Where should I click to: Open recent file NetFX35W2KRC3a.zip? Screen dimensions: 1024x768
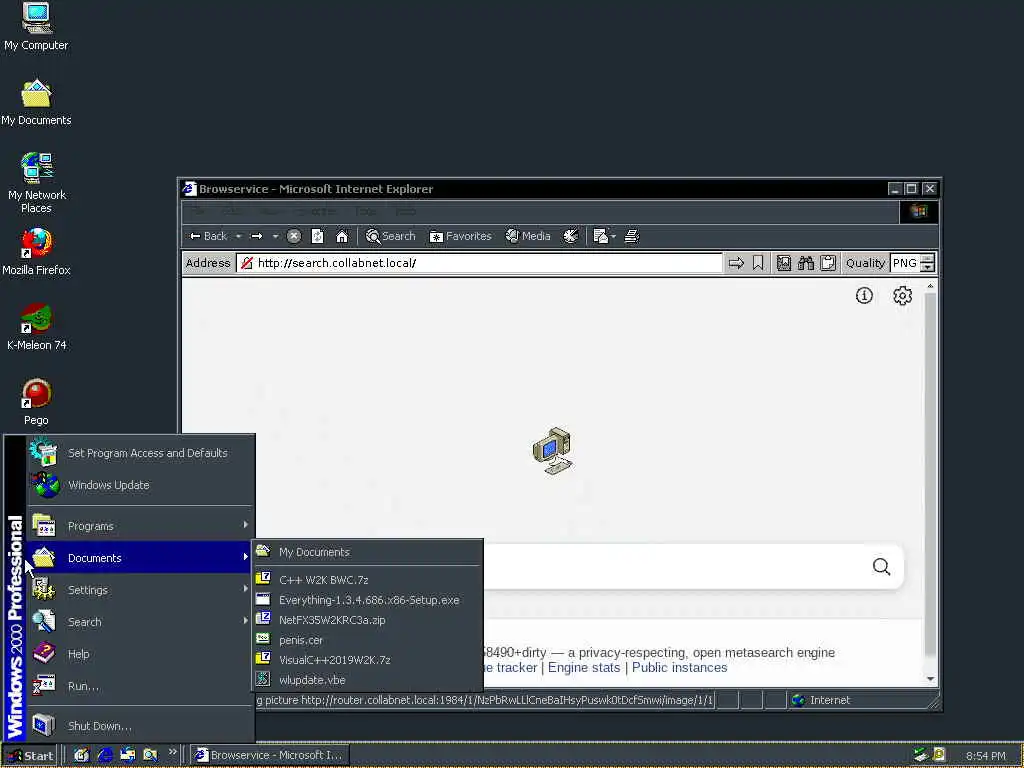[368, 620]
